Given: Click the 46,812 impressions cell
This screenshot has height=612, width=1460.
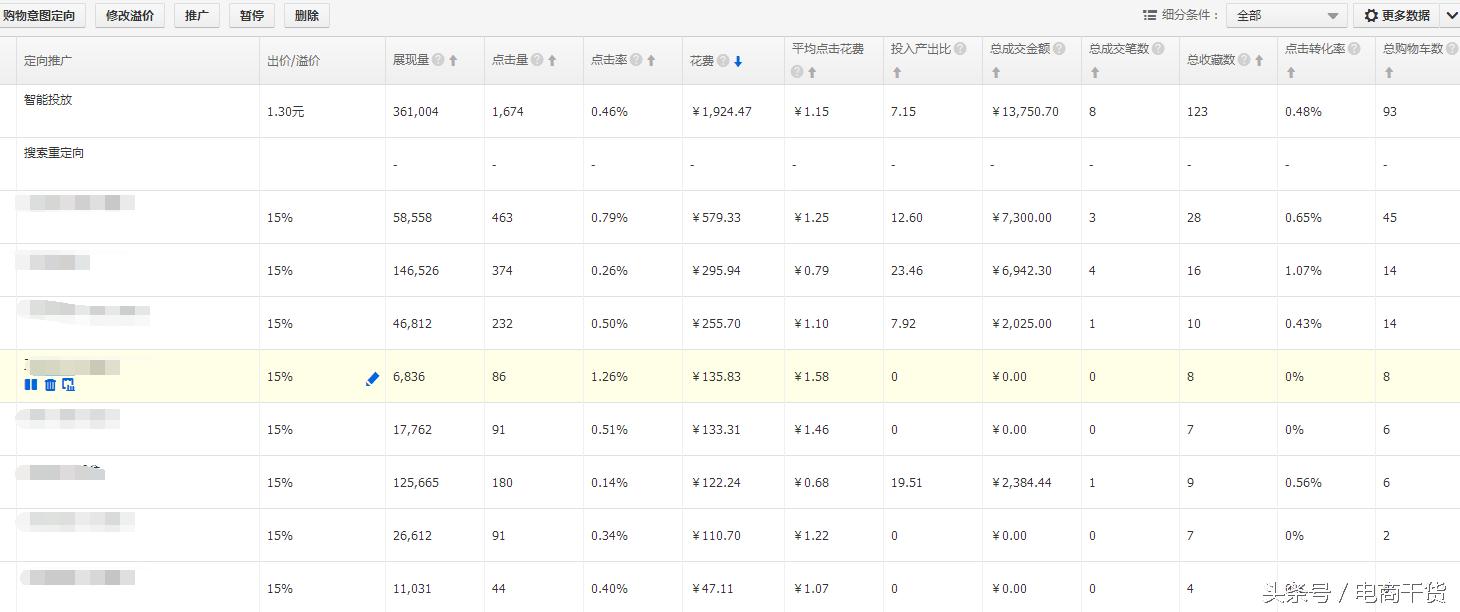Looking at the screenshot, I should pyautogui.click(x=413, y=324).
